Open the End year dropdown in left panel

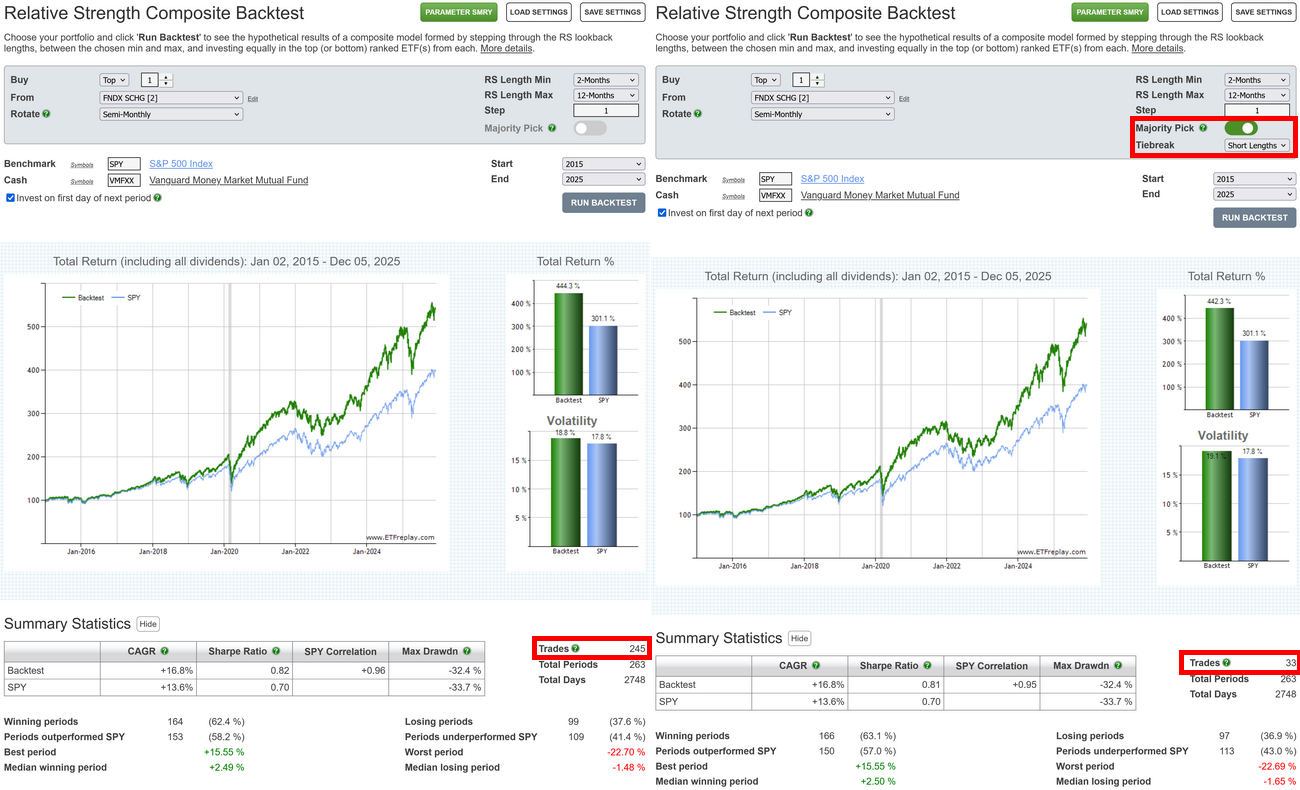pyautogui.click(x=603, y=179)
